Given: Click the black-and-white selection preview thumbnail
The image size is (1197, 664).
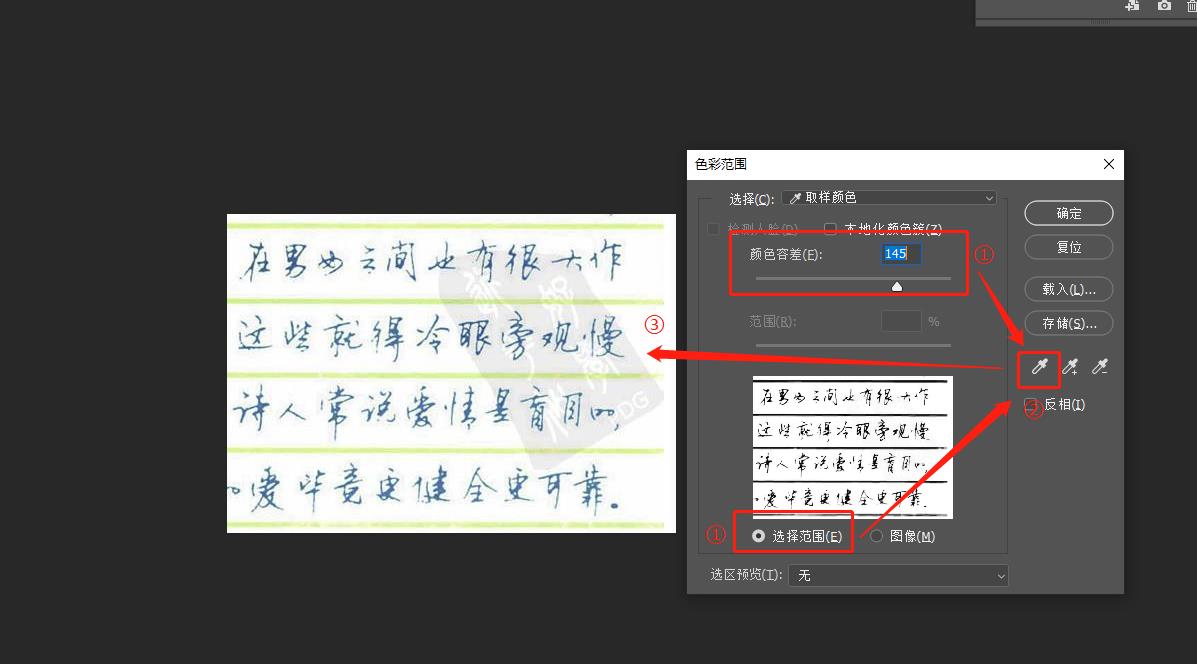Looking at the screenshot, I should pyautogui.click(x=852, y=447).
